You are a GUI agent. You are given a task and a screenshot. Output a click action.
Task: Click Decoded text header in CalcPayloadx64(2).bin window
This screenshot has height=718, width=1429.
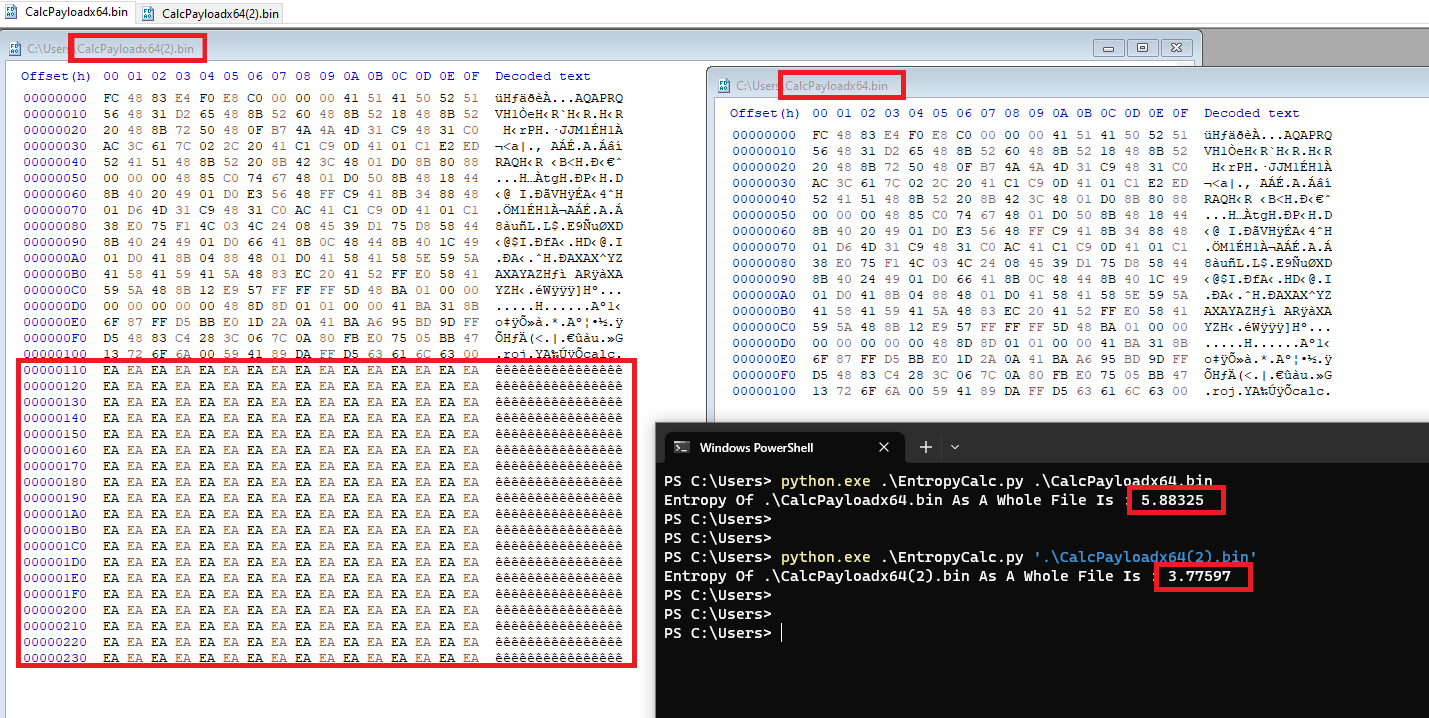(542, 76)
